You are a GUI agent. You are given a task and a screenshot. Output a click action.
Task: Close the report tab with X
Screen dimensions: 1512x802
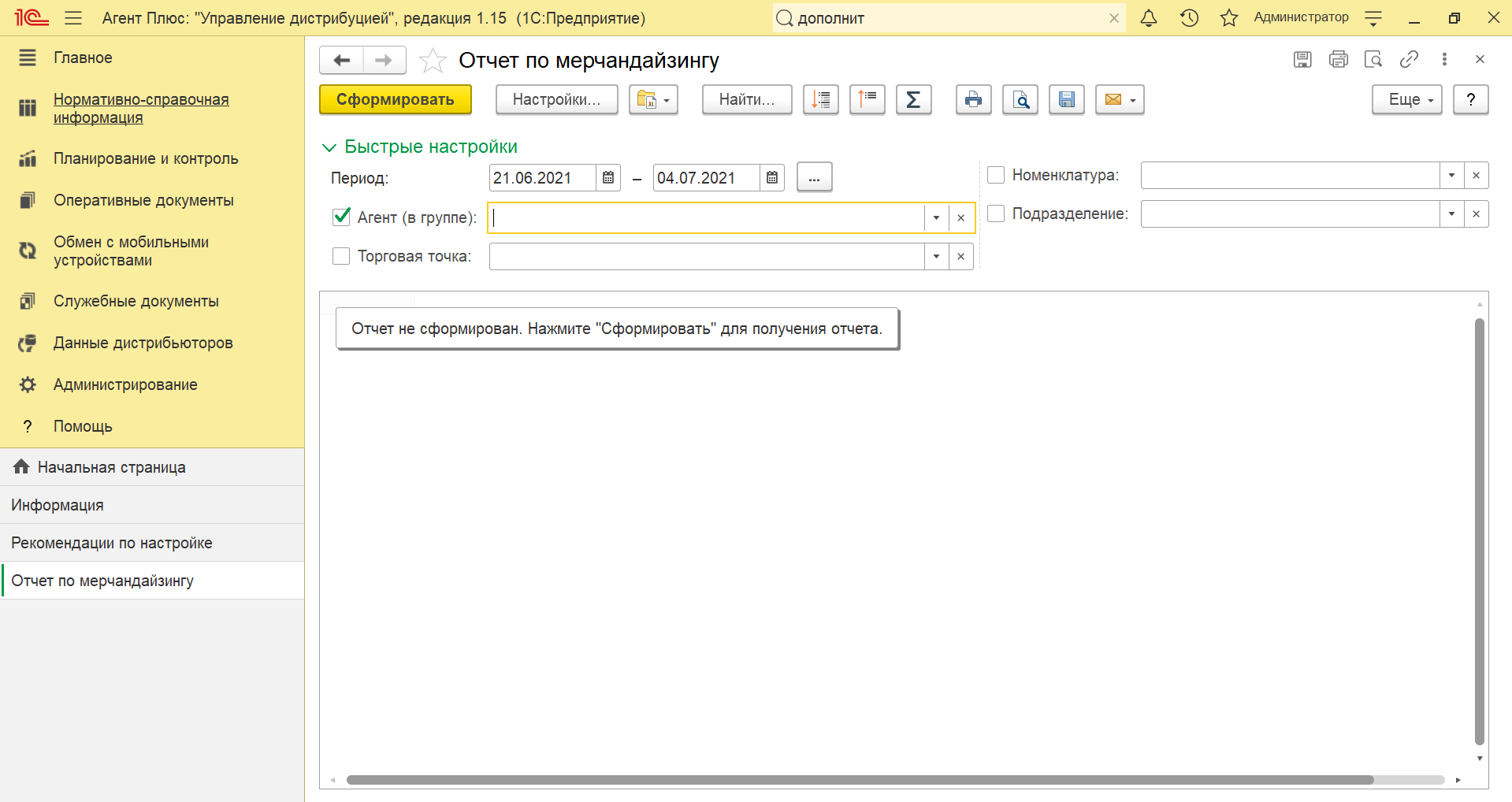(1480, 59)
